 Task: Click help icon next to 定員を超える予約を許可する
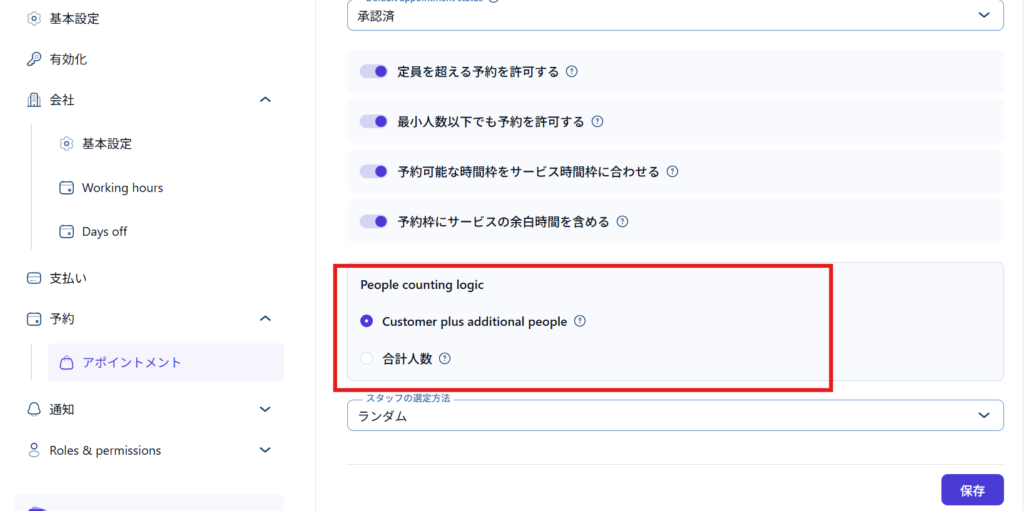(x=572, y=72)
